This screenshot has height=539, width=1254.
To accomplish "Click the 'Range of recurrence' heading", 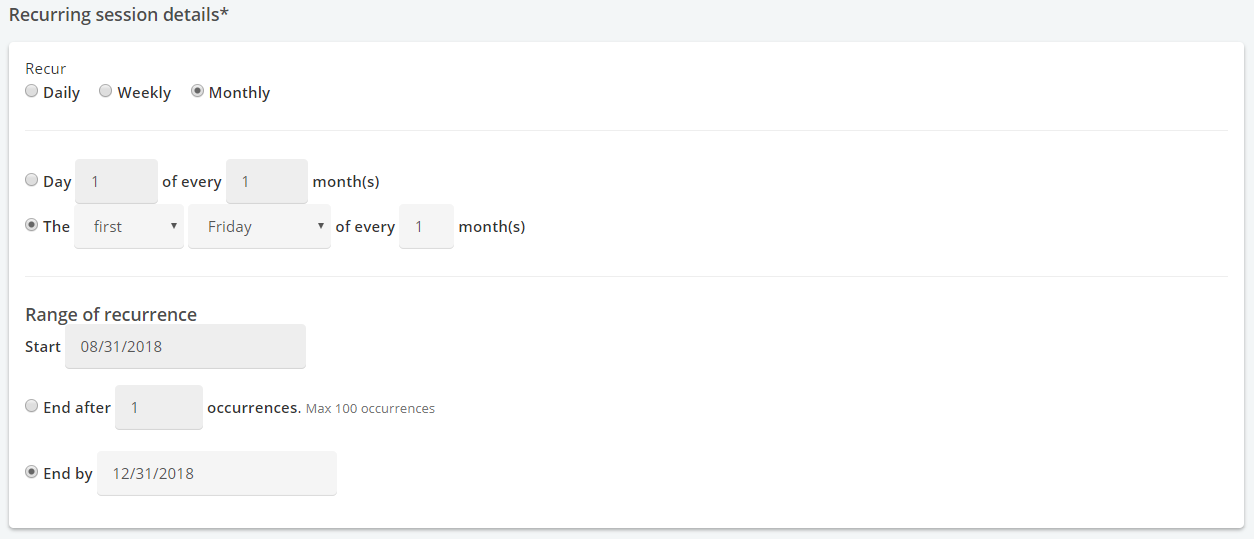I will tap(111, 314).
